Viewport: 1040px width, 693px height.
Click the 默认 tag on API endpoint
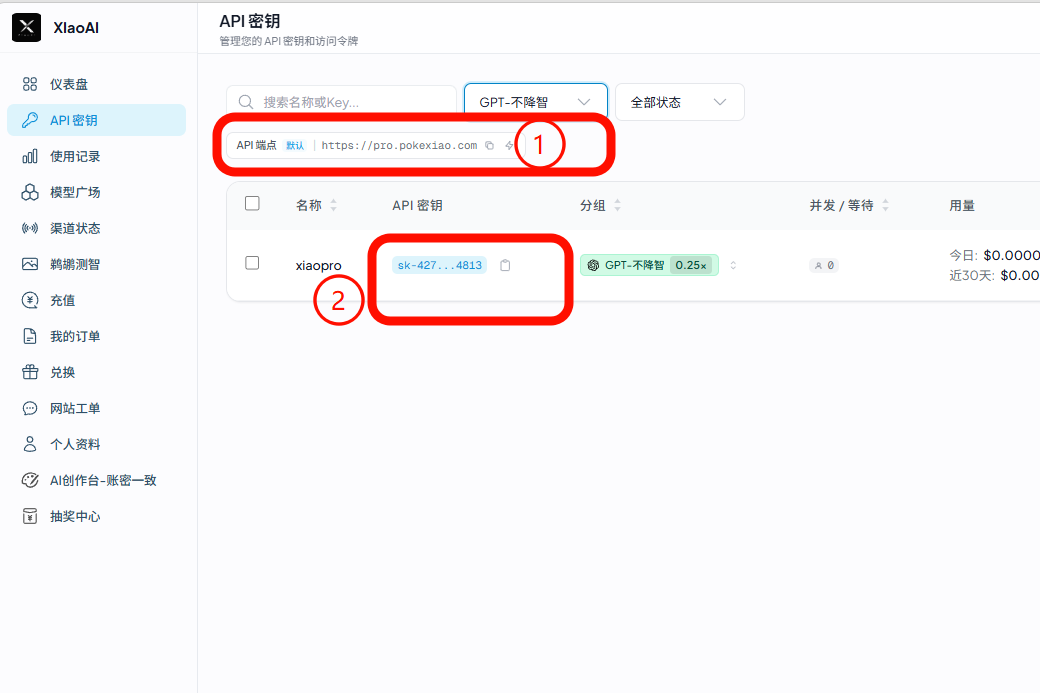click(295, 145)
